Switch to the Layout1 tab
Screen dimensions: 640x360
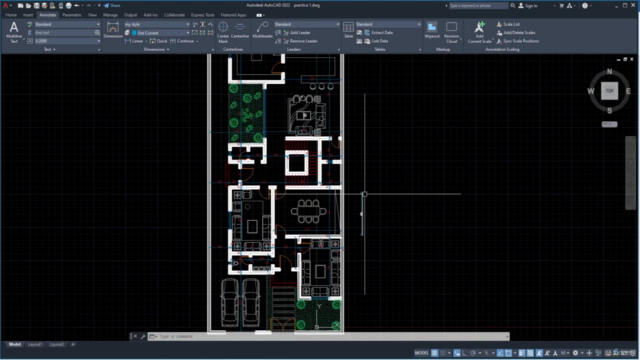point(35,344)
